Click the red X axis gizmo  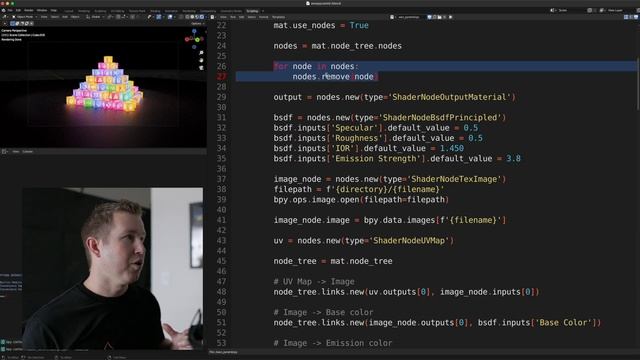tap(187, 39)
